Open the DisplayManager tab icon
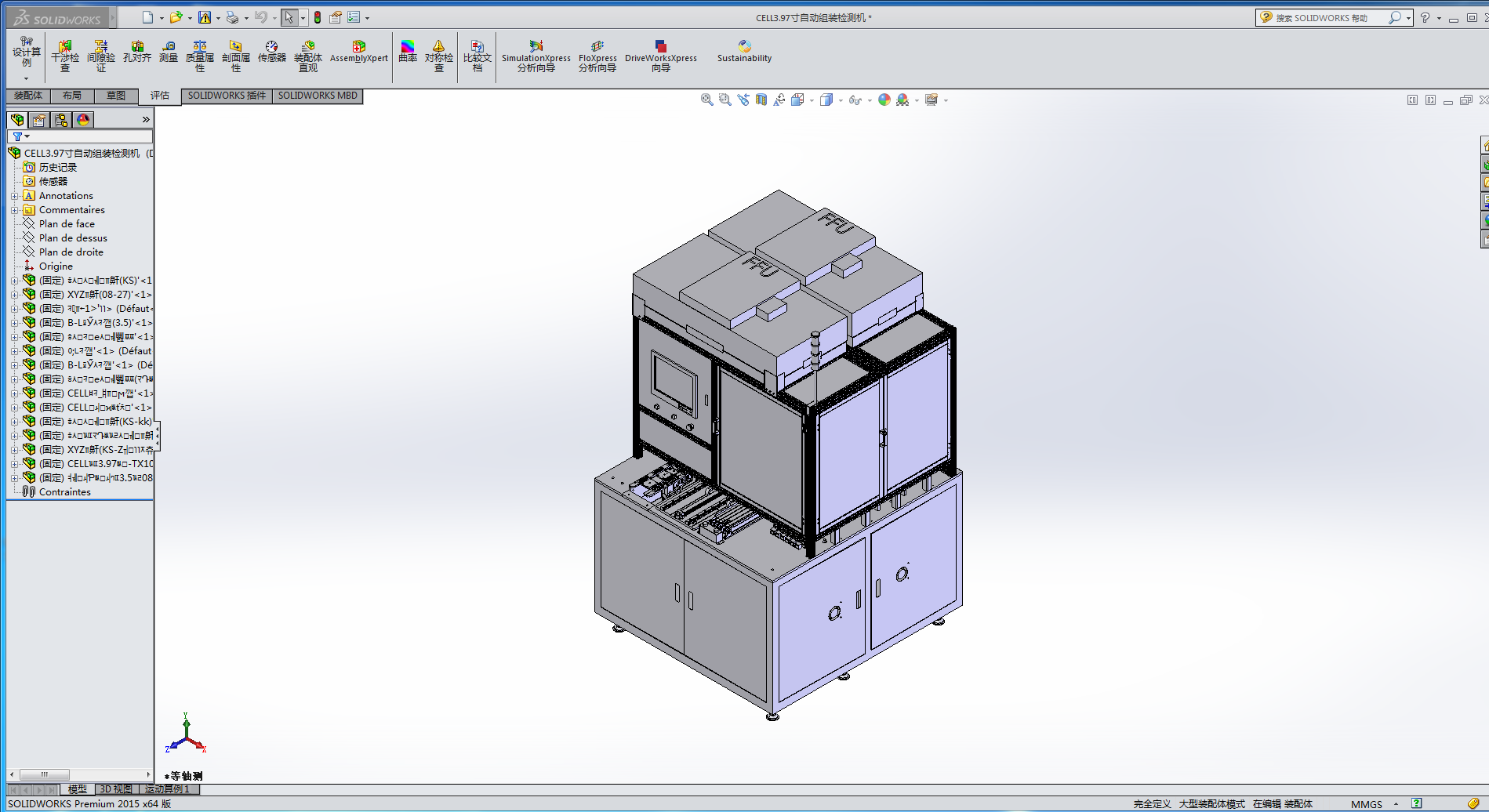The width and height of the screenshot is (1489, 812). click(83, 119)
